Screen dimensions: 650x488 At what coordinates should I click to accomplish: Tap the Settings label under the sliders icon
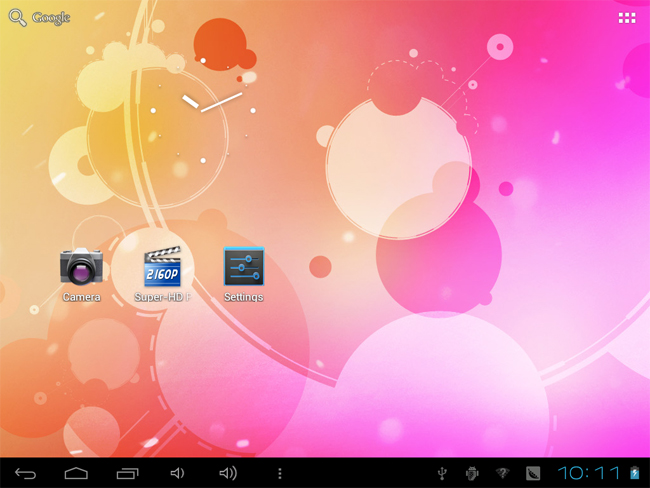point(243,297)
